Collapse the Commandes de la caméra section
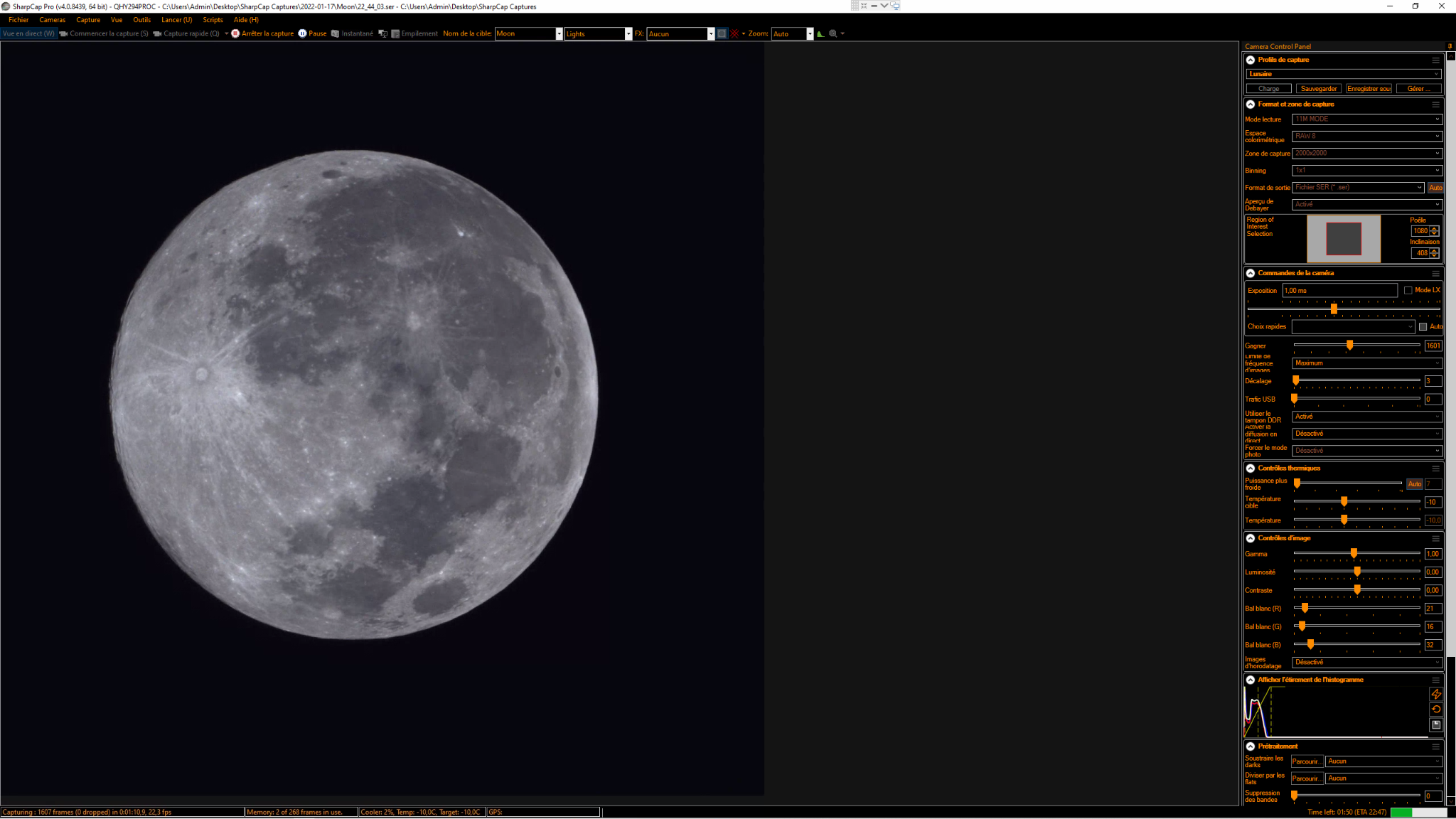1456x819 pixels. pos(1251,273)
